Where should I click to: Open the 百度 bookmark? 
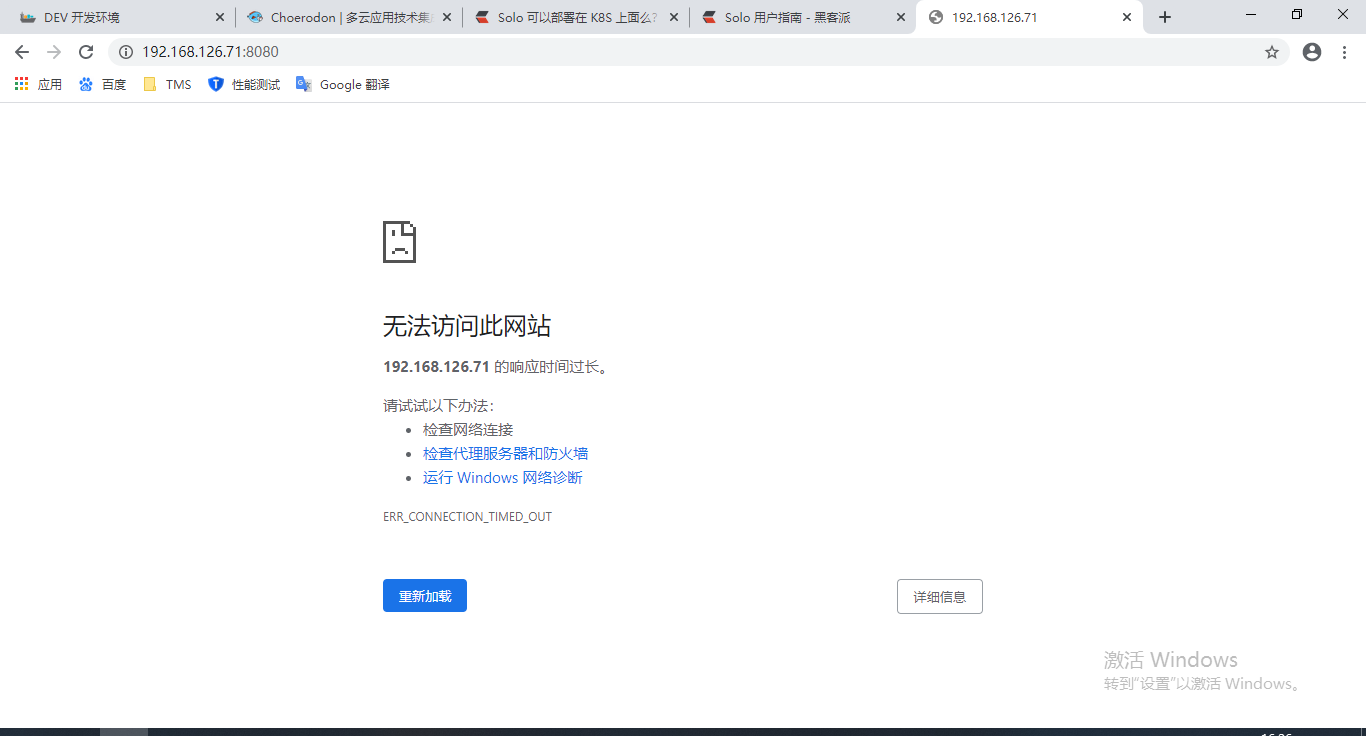click(102, 85)
